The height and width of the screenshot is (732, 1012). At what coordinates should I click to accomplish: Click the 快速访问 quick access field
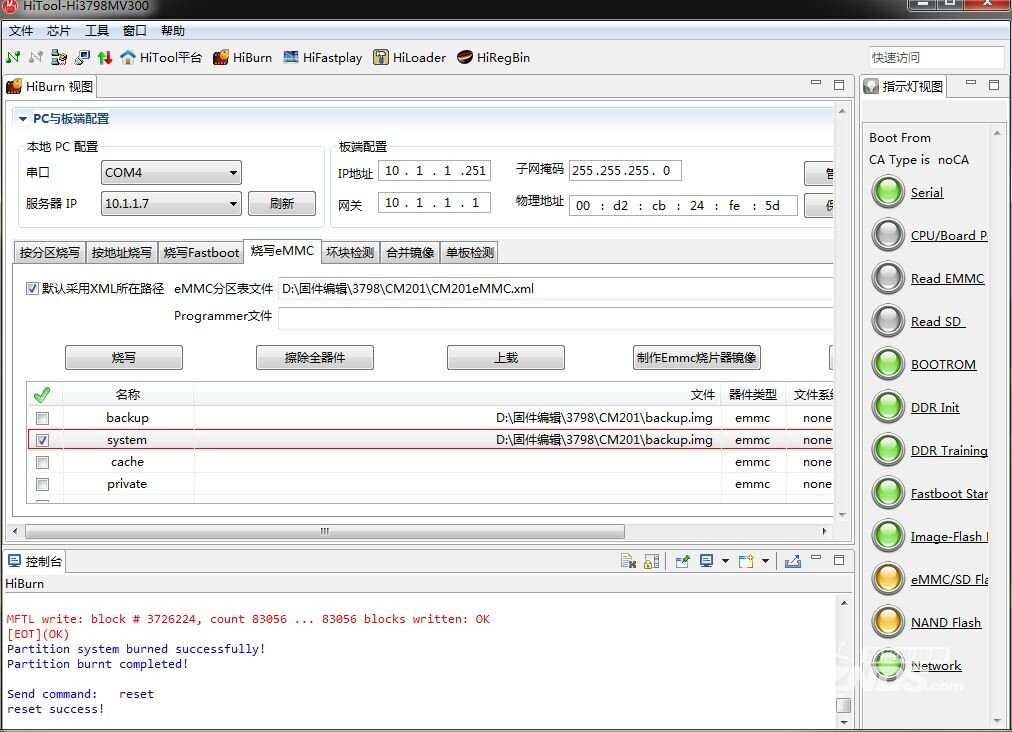936,57
